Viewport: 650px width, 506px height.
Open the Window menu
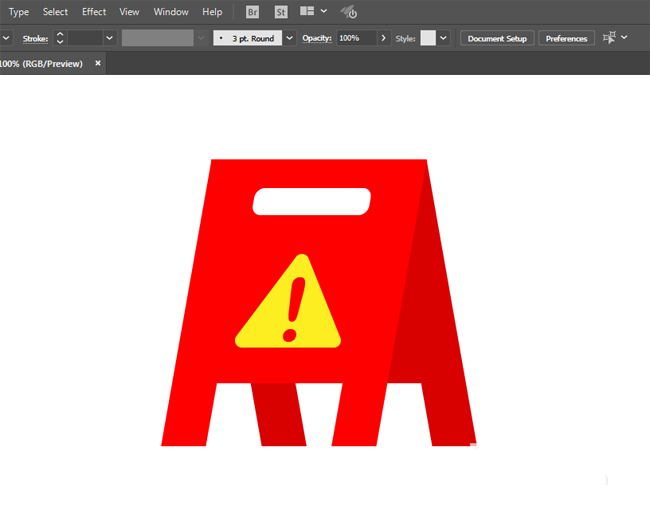171,12
